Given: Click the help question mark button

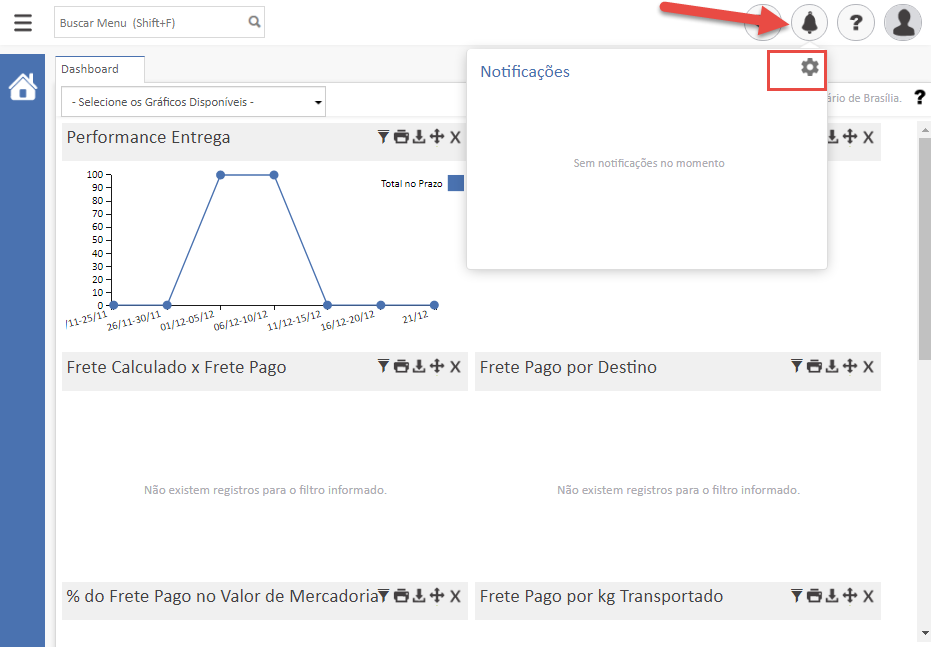Looking at the screenshot, I should point(856,22).
